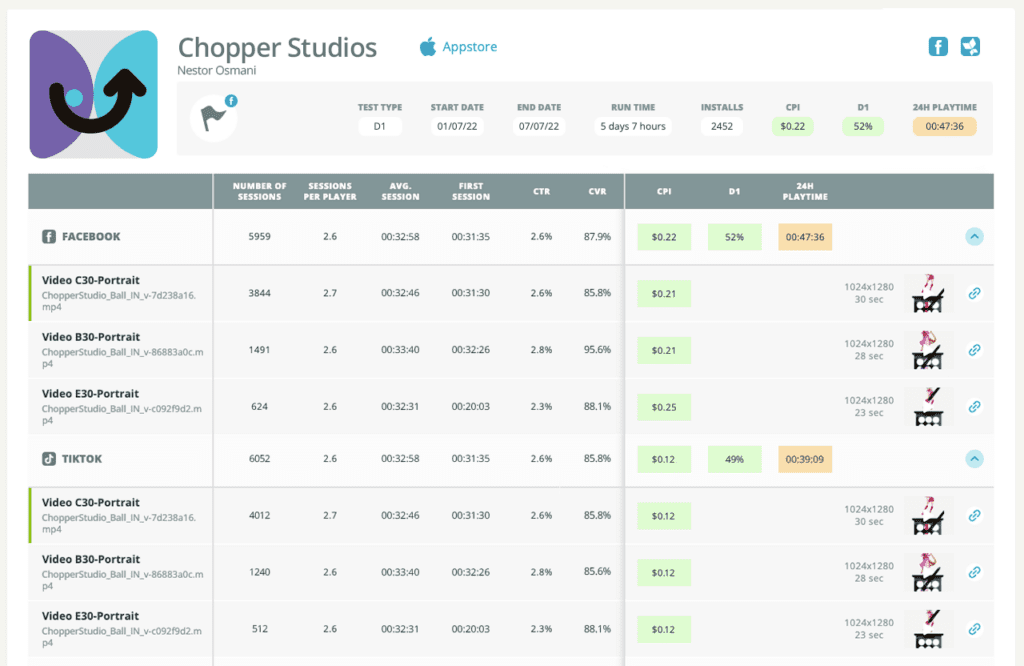Open link icon for Facebook Video E30-Portrait

(974, 406)
